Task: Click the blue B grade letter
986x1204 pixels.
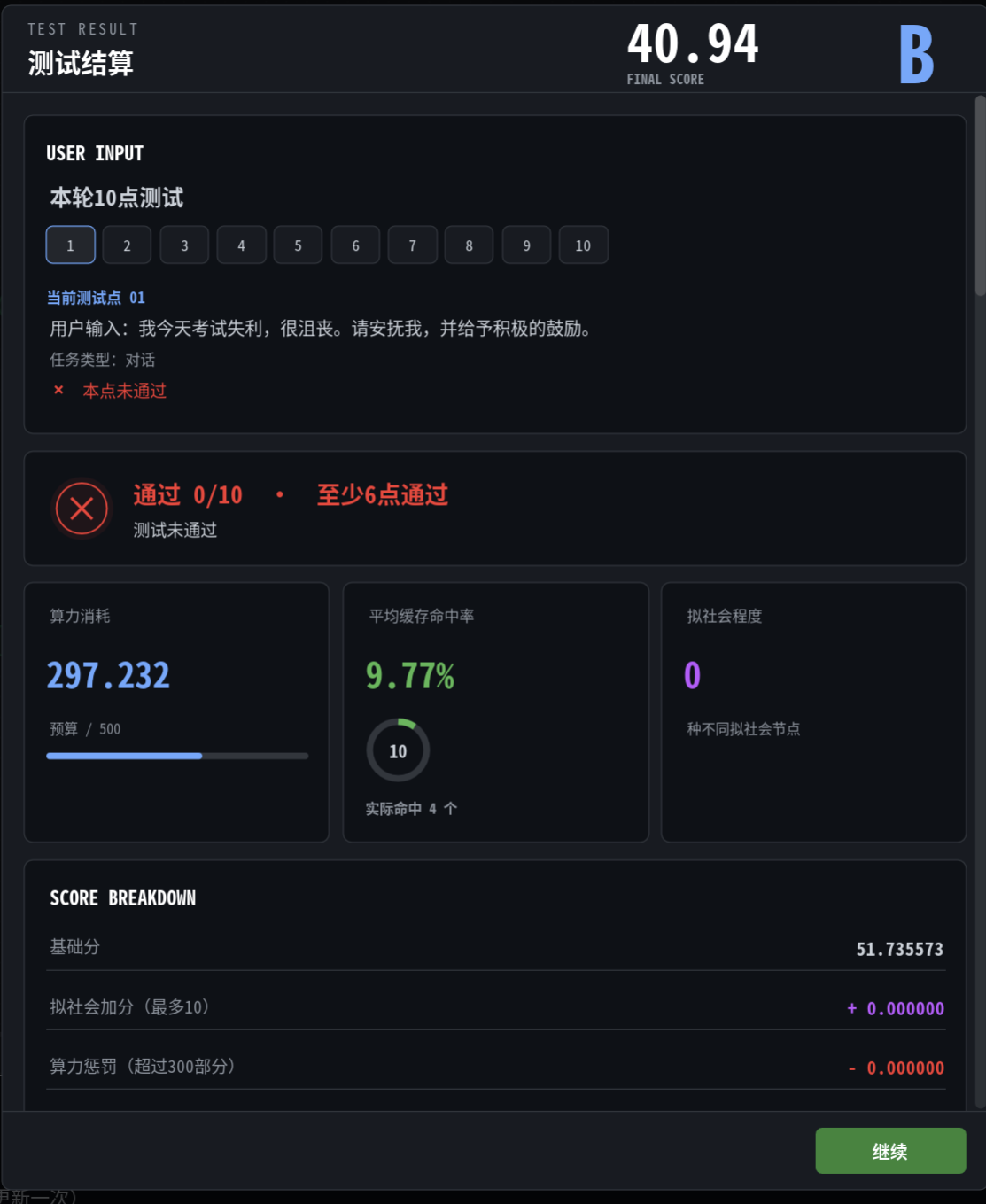Action: 917,54
